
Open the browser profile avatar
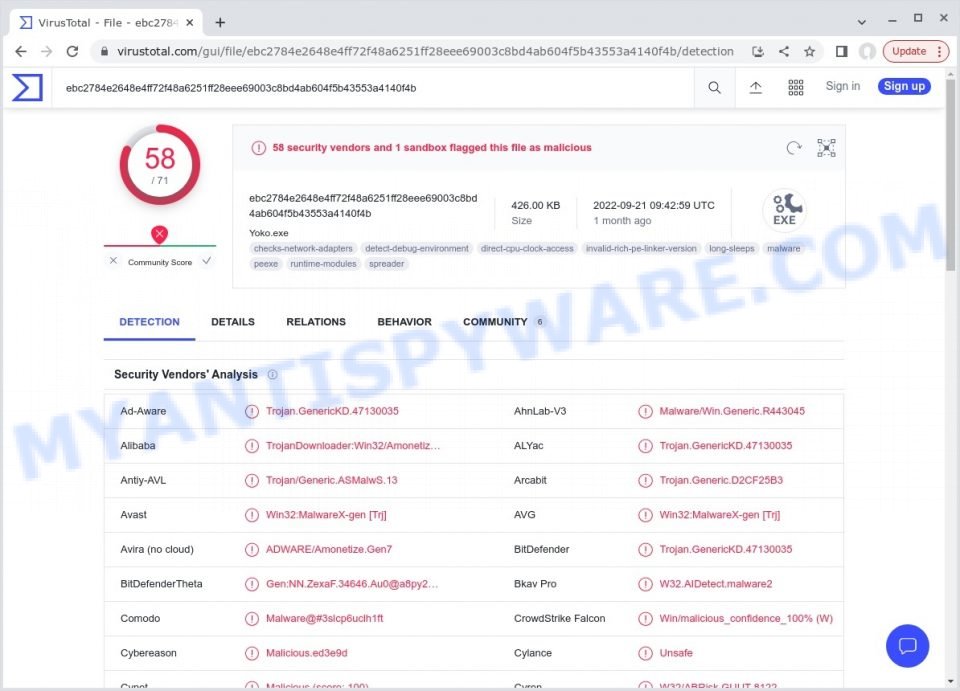[x=867, y=51]
